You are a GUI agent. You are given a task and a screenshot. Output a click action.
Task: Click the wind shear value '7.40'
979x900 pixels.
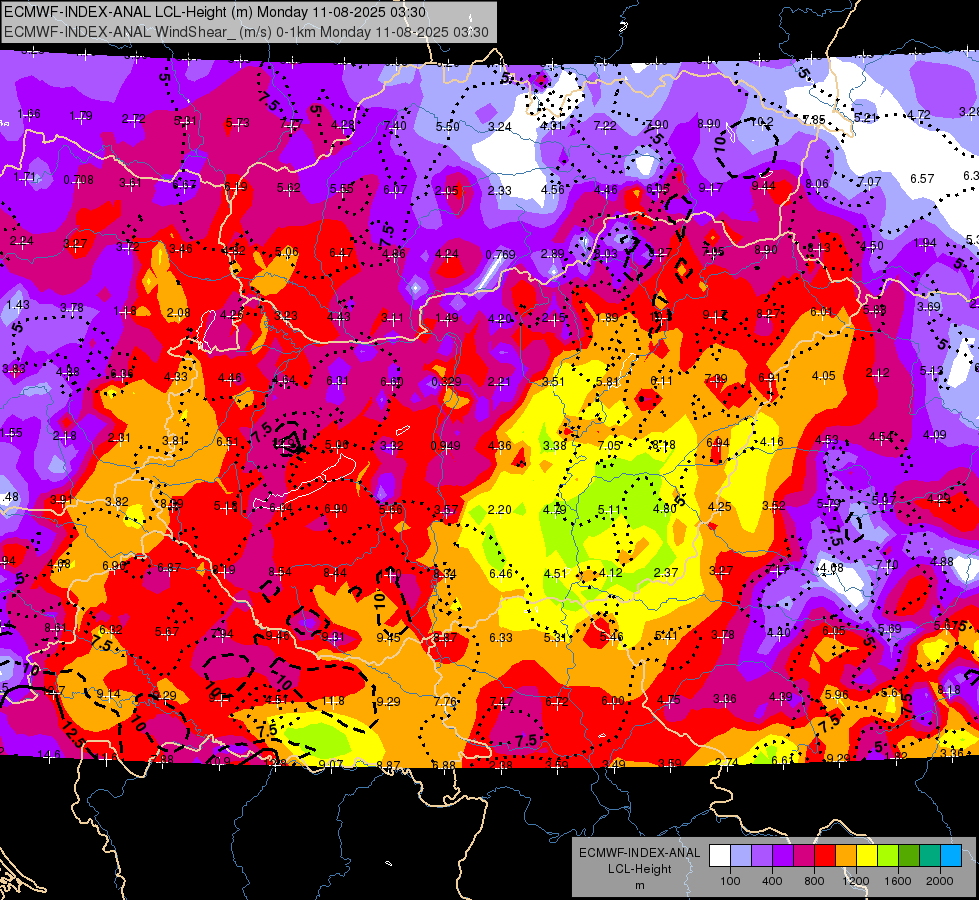(x=395, y=126)
